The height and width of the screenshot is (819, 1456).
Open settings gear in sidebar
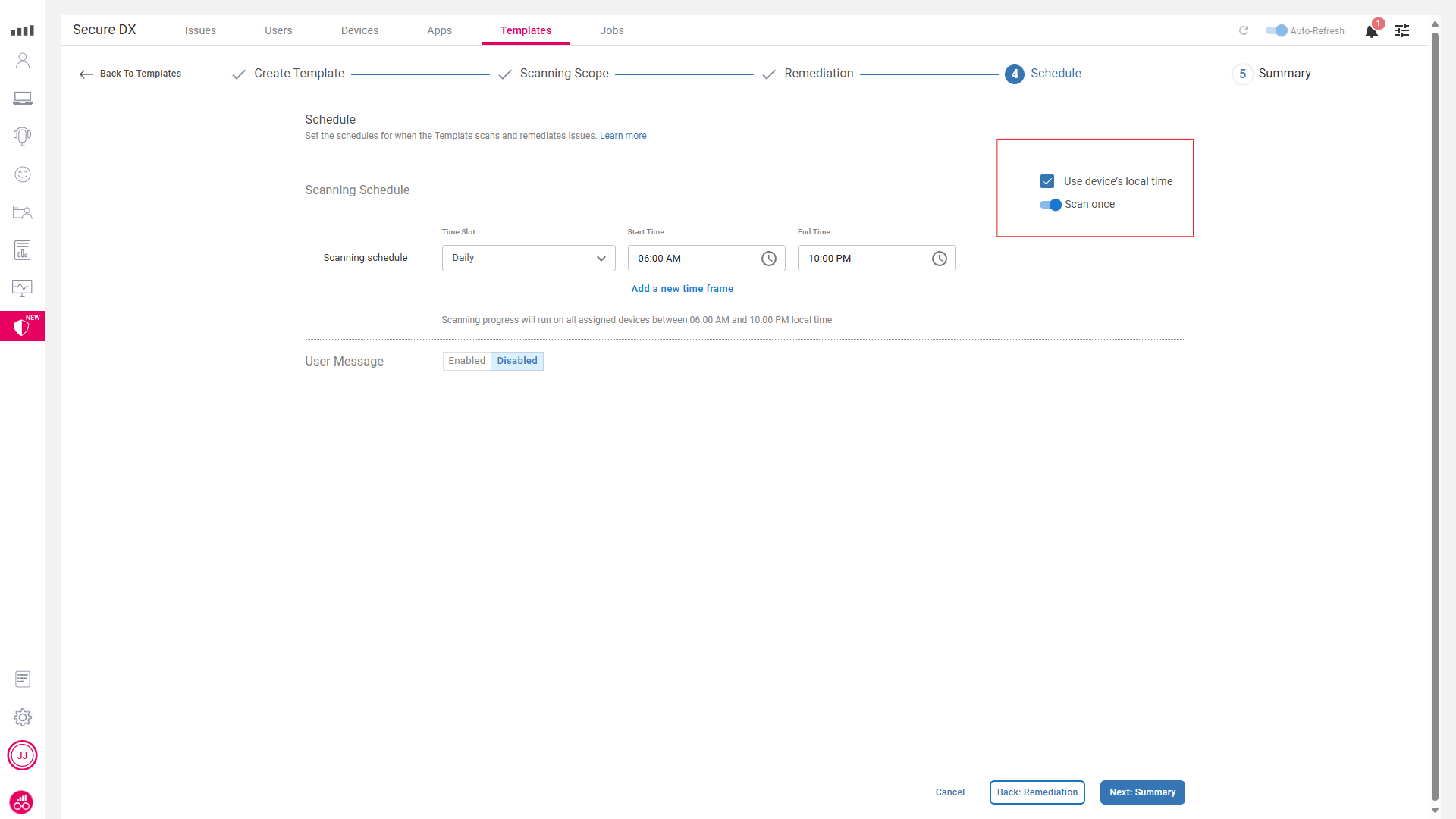[22, 717]
